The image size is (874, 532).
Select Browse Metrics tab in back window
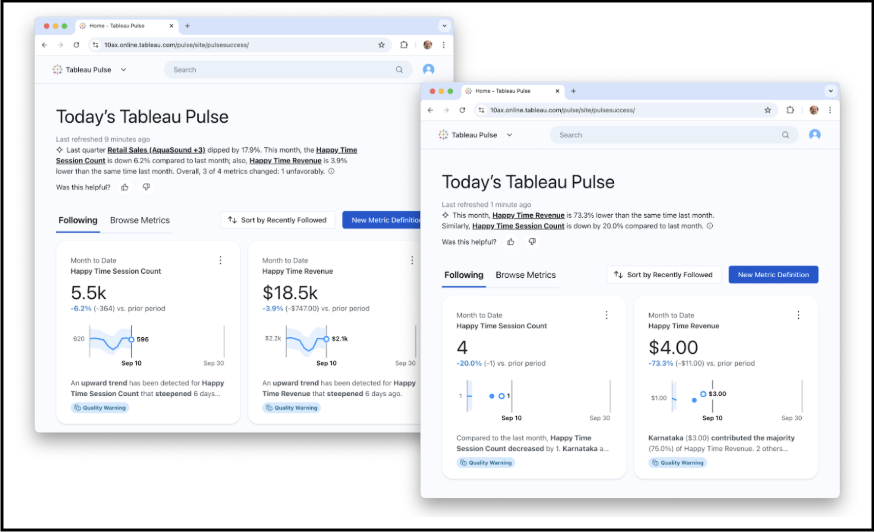click(140, 220)
